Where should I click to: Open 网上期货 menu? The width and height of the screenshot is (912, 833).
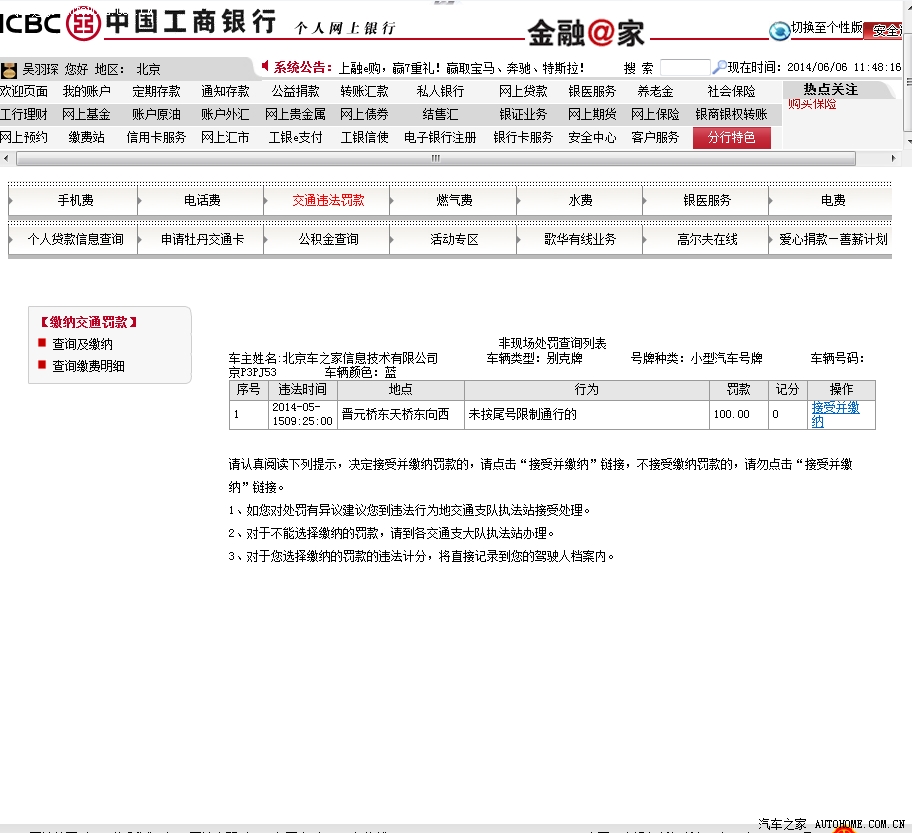(592, 115)
